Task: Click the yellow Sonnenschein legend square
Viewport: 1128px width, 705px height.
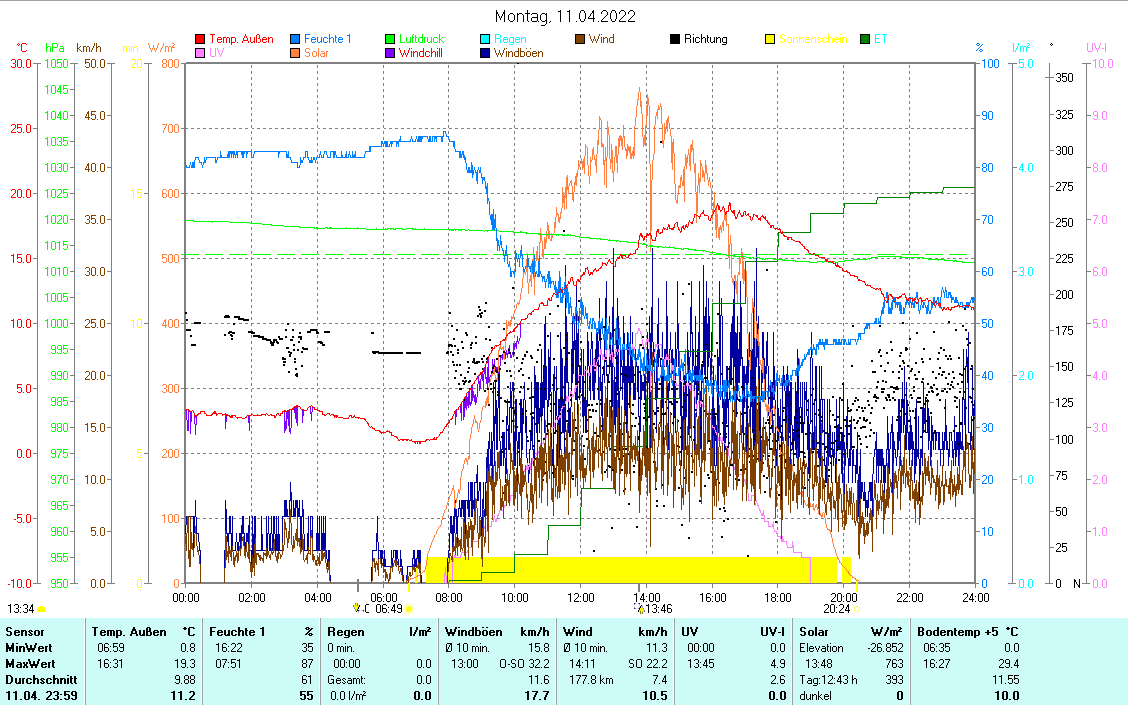Action: click(770, 40)
